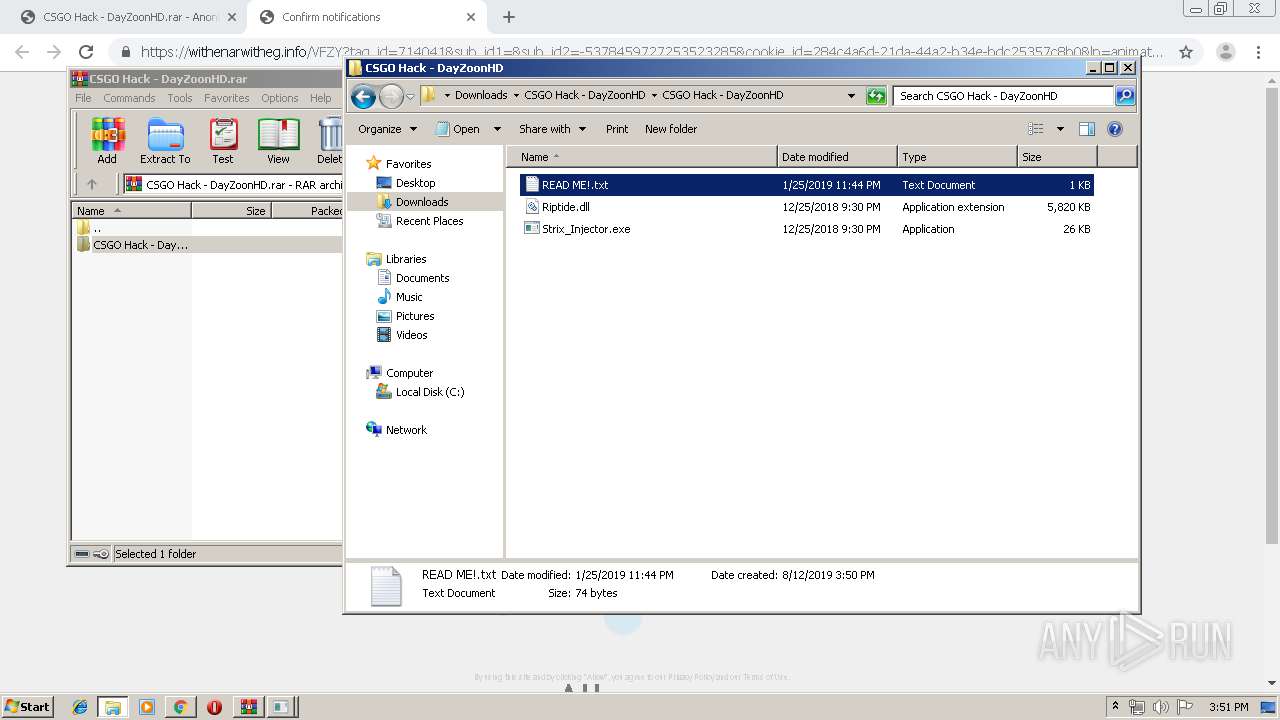The width and height of the screenshot is (1280, 720).
Task: Click WinRAR View file icon
Action: click(x=278, y=141)
